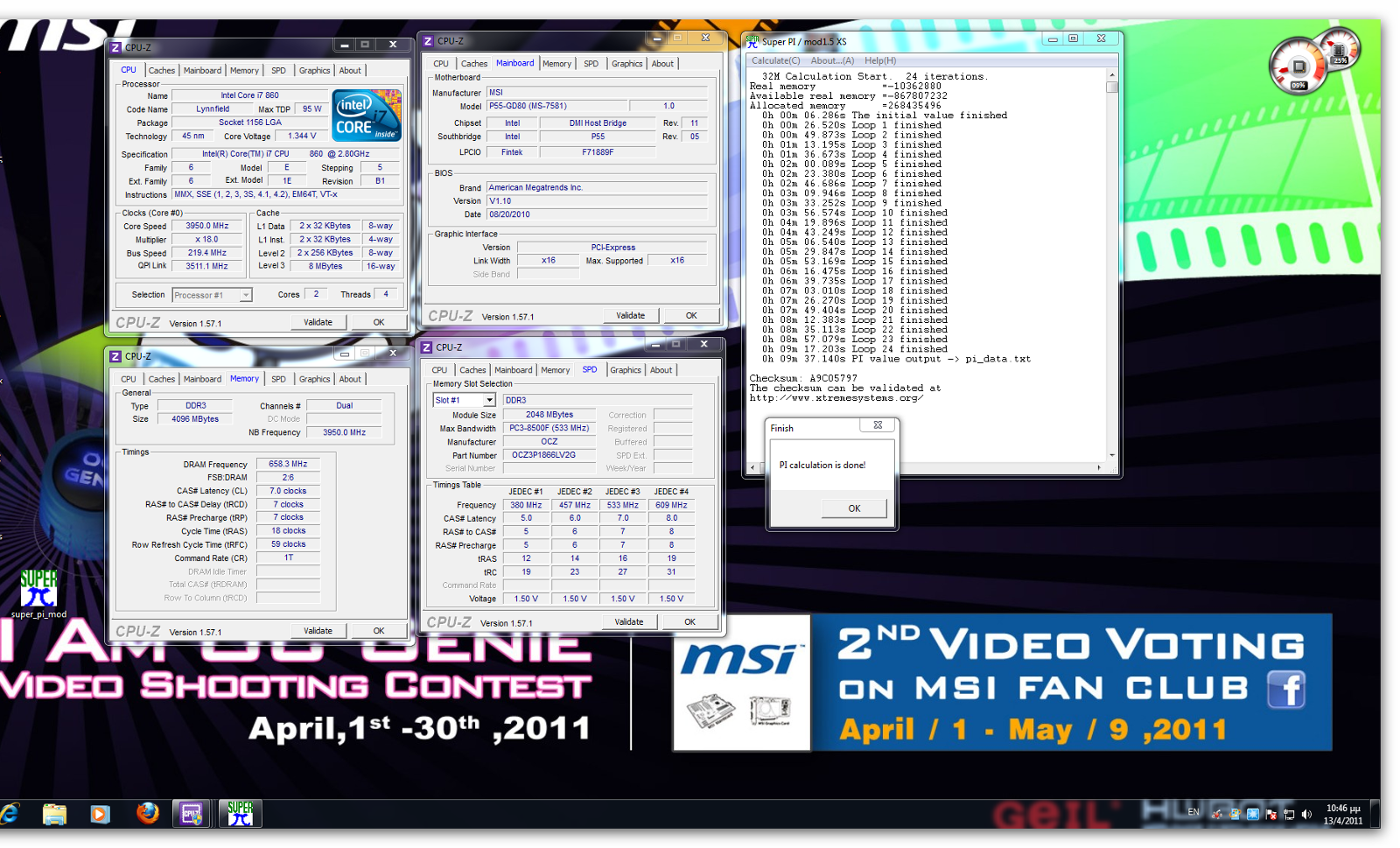Open Calculate(C) menu in Super PI
Viewport: 1400px width, 848px height.
click(x=776, y=60)
